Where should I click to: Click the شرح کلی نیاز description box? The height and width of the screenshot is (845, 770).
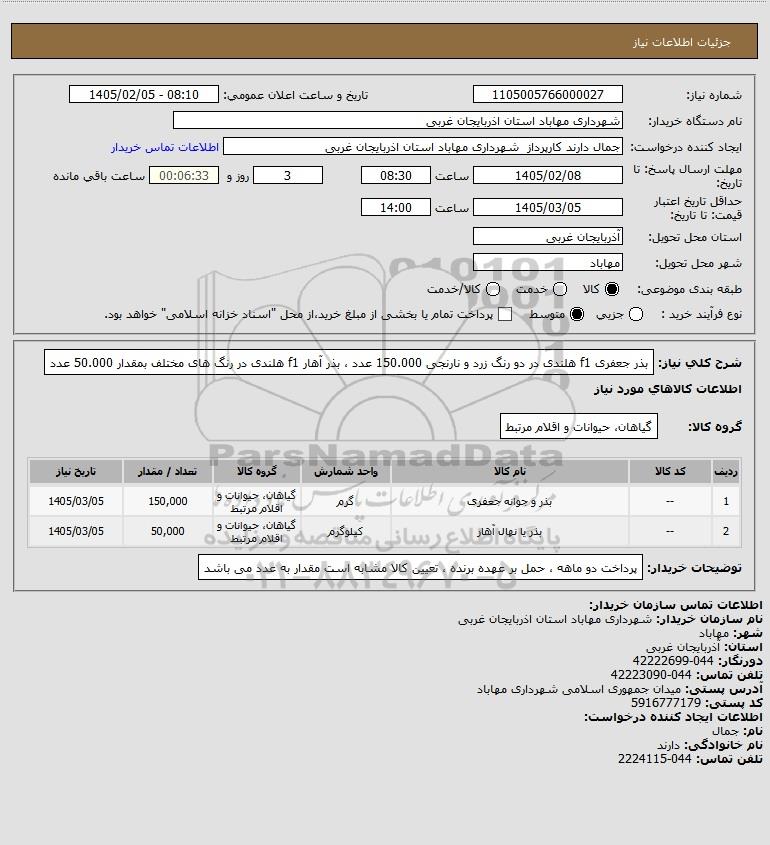coord(349,363)
